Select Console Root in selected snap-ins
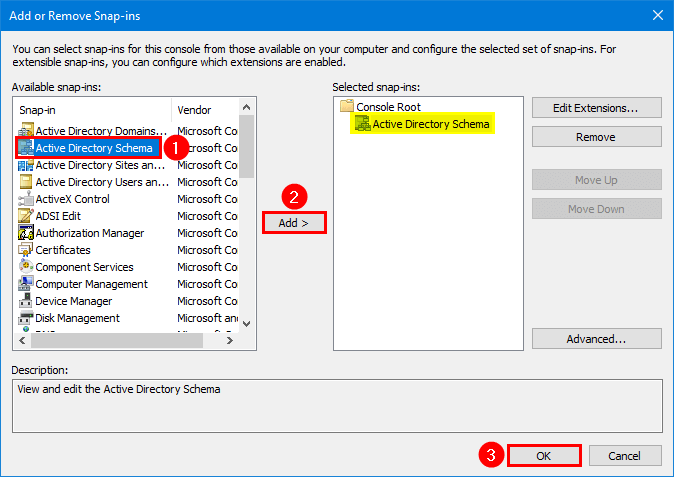The image size is (674, 477). click(x=388, y=107)
